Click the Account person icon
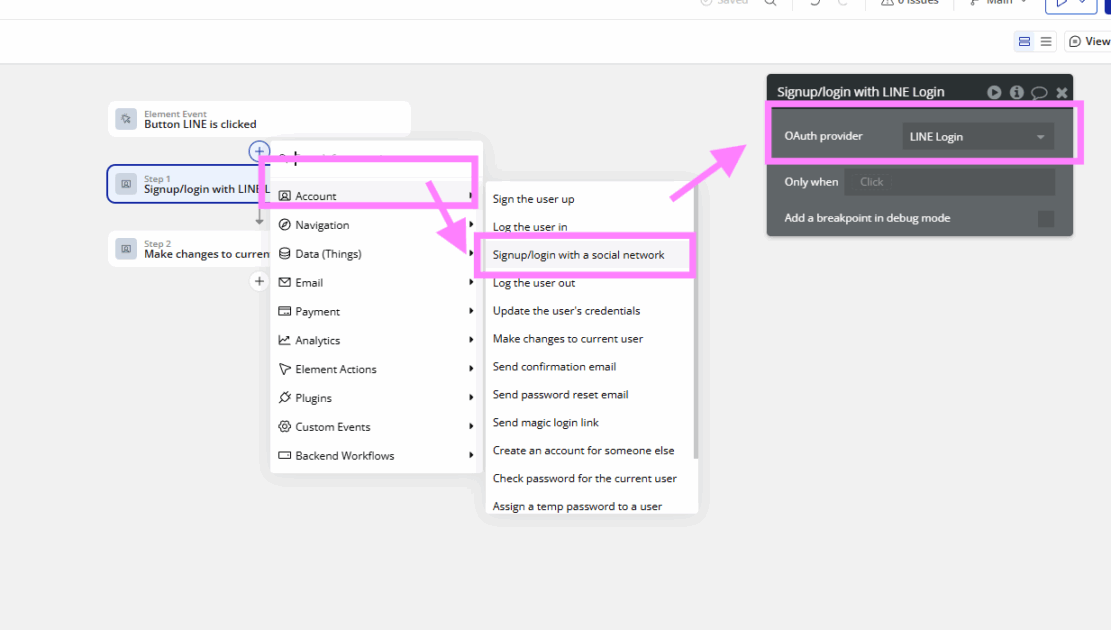 284,196
